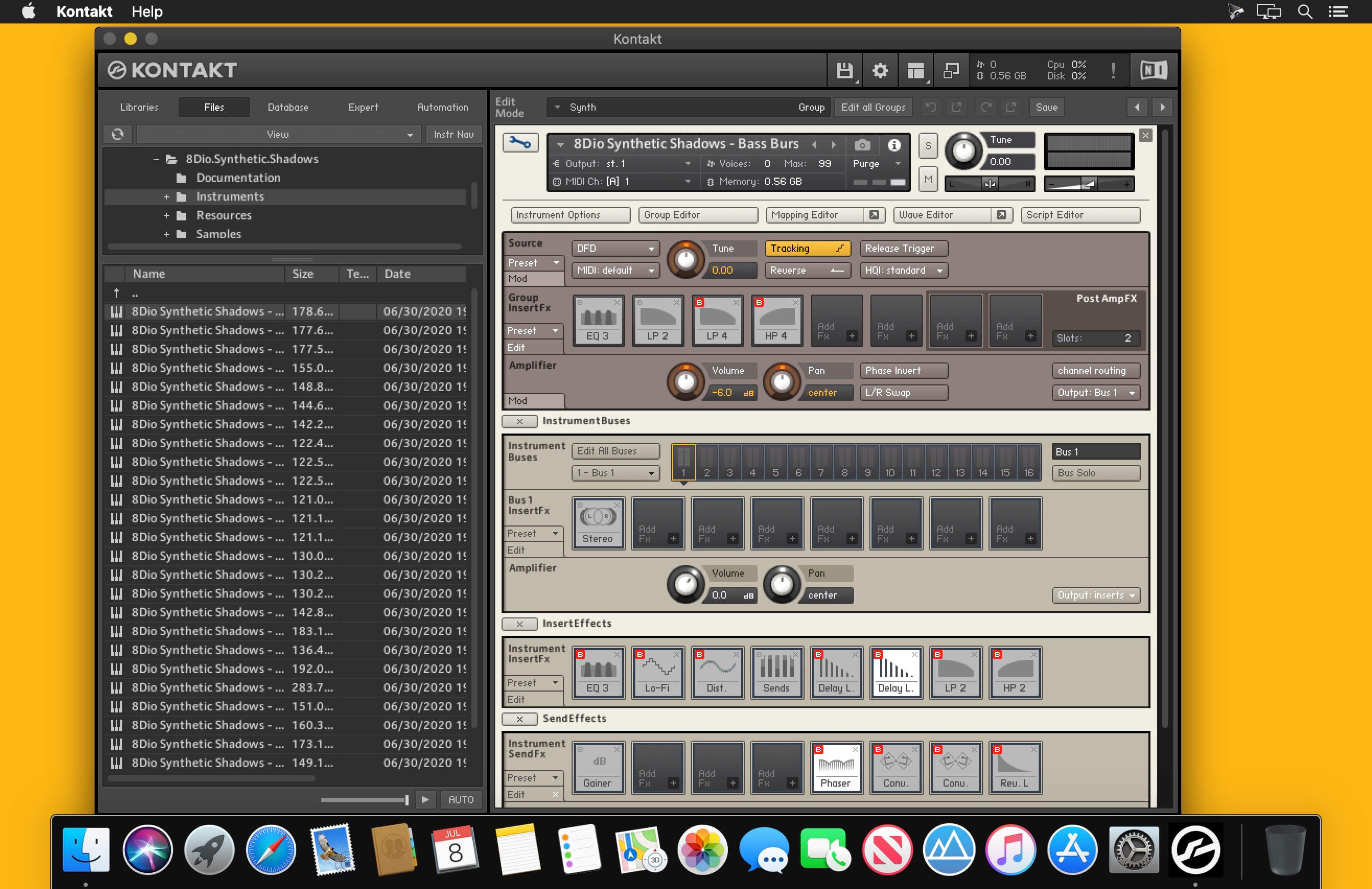Go to the previous instrument arrow
This screenshot has height=889, width=1372.
814,144
